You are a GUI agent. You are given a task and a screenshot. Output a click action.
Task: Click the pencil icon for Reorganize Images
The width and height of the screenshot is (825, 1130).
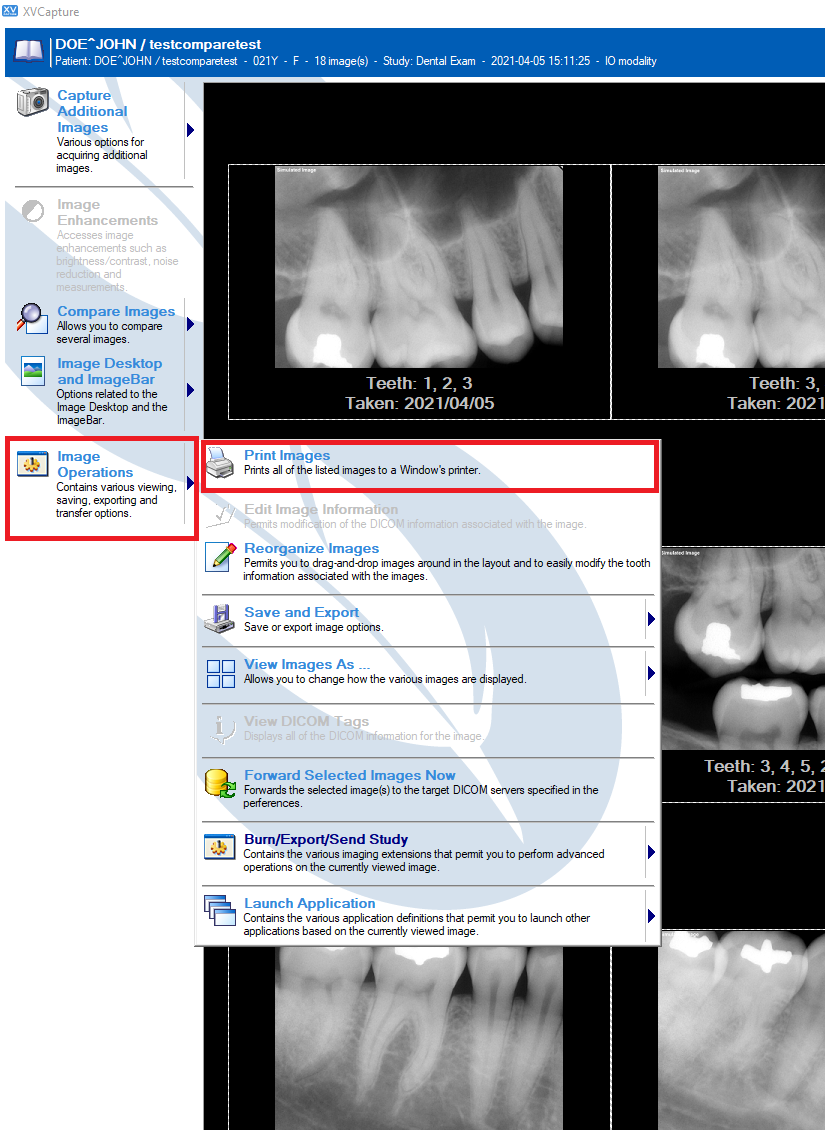[x=221, y=556]
